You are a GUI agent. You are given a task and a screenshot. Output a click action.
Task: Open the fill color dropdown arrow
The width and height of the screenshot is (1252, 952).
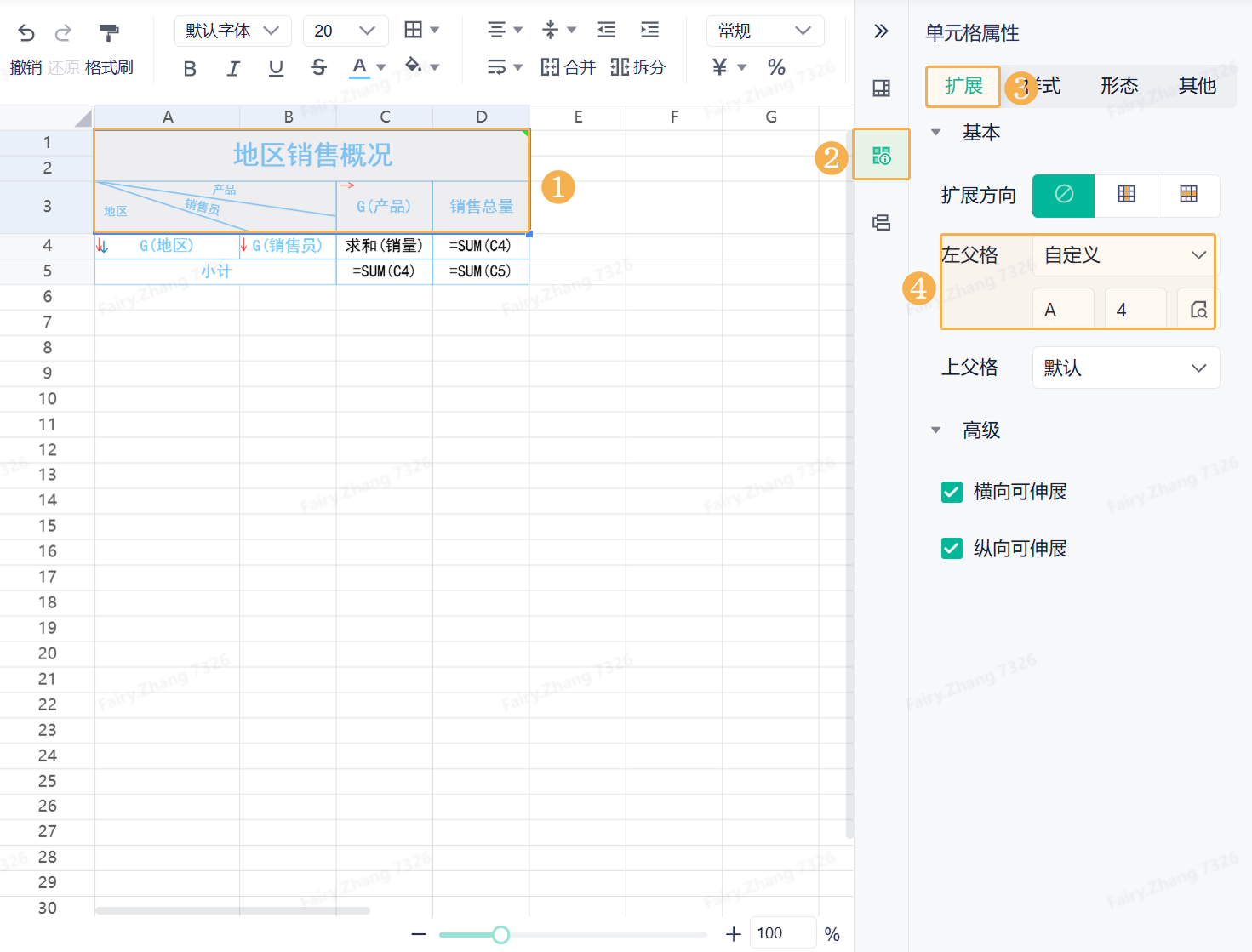tap(435, 67)
